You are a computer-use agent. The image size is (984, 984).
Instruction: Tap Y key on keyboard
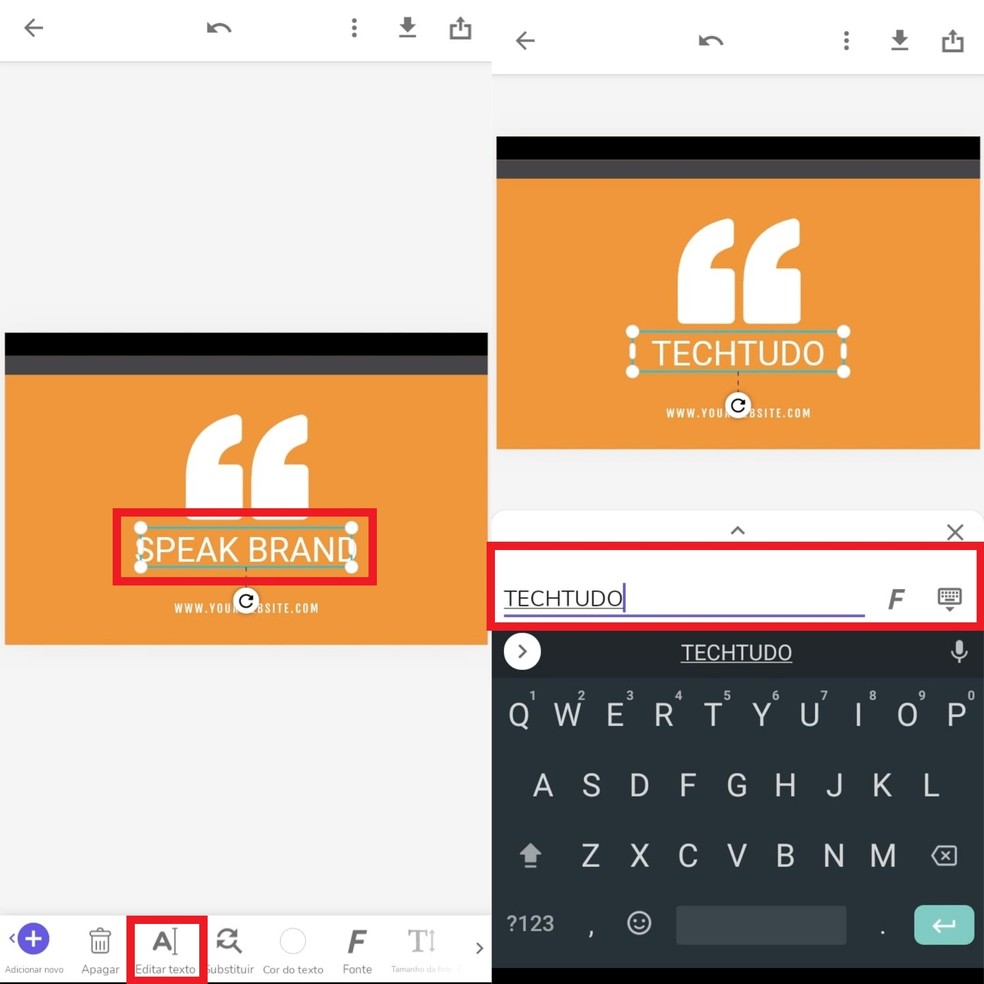[761, 714]
